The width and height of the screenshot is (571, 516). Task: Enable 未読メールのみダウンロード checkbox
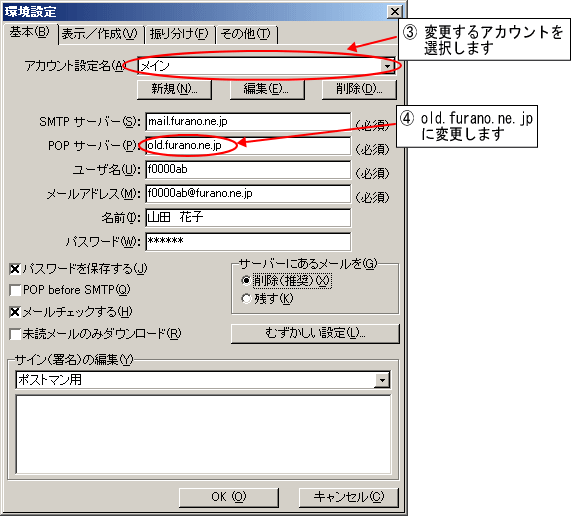(x=15, y=334)
